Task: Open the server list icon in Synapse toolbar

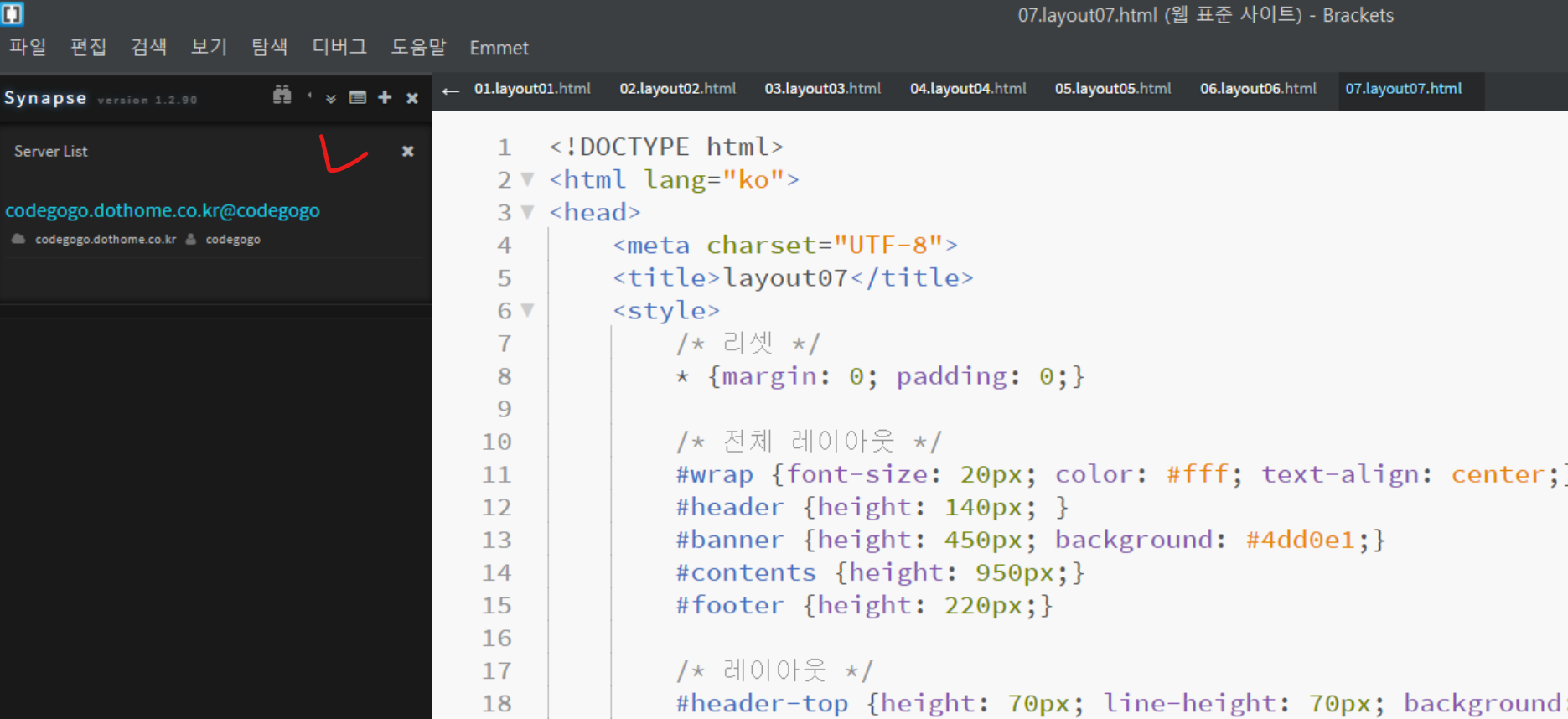Action: click(358, 97)
